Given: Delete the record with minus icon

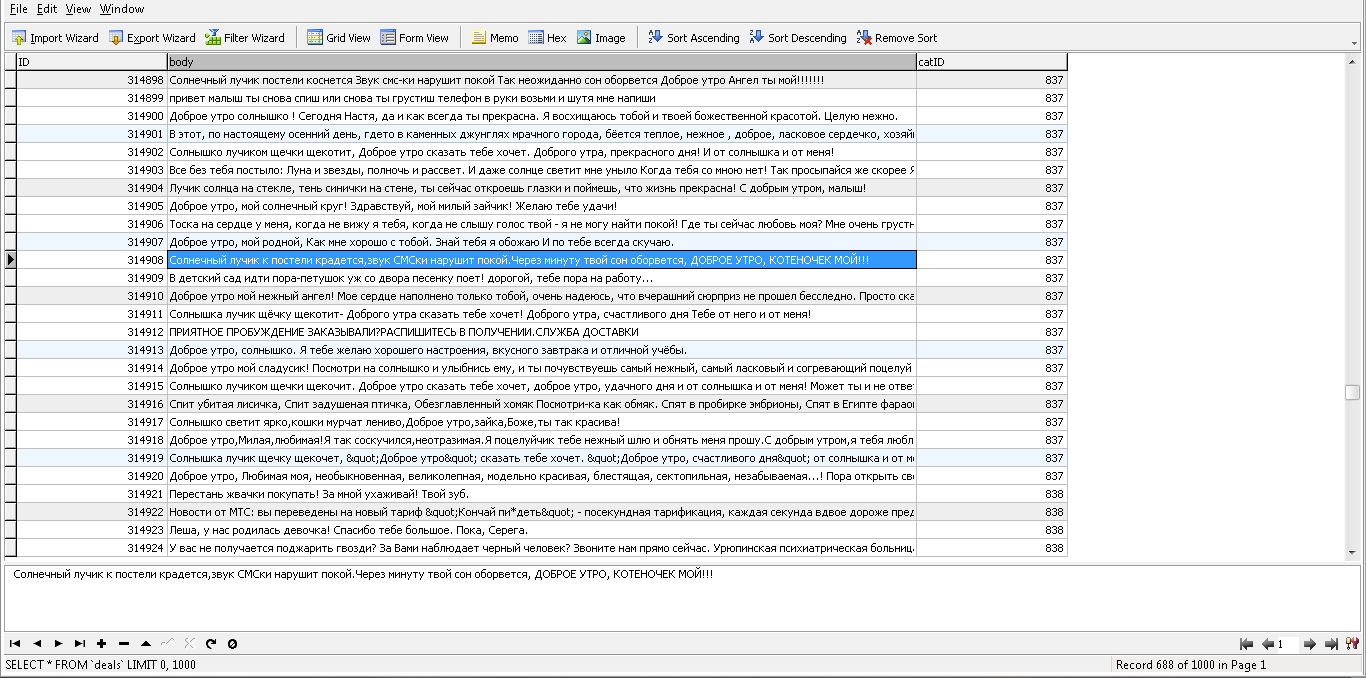Looking at the screenshot, I should click(x=123, y=644).
